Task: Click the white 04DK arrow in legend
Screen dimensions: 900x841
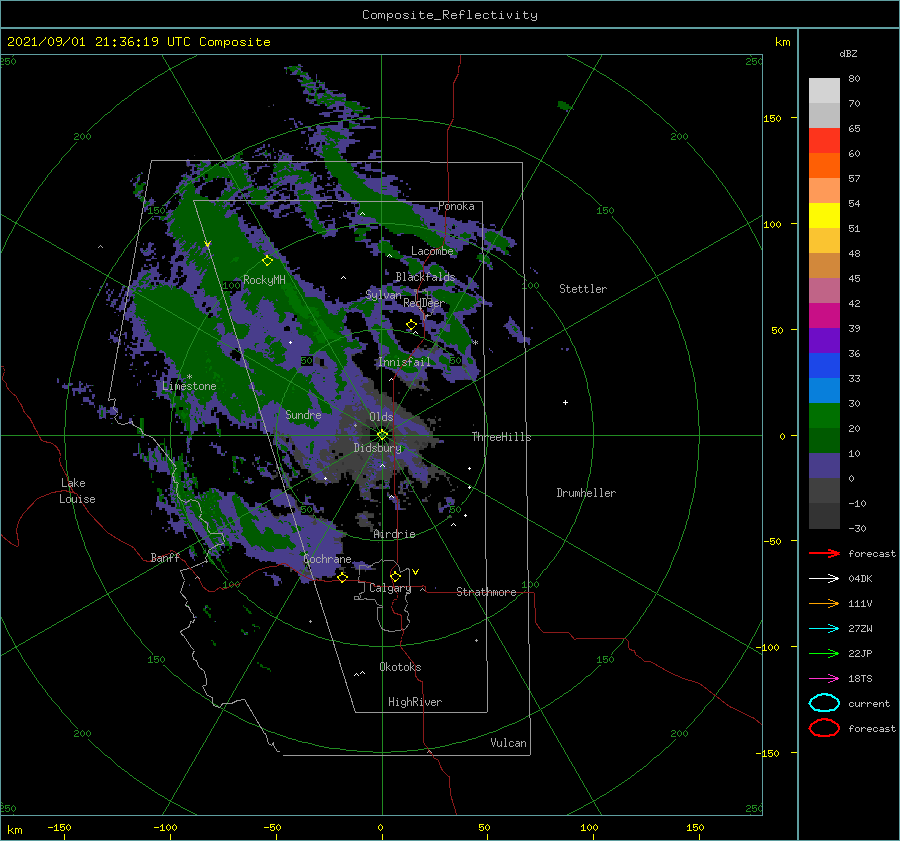Action: pos(824,579)
